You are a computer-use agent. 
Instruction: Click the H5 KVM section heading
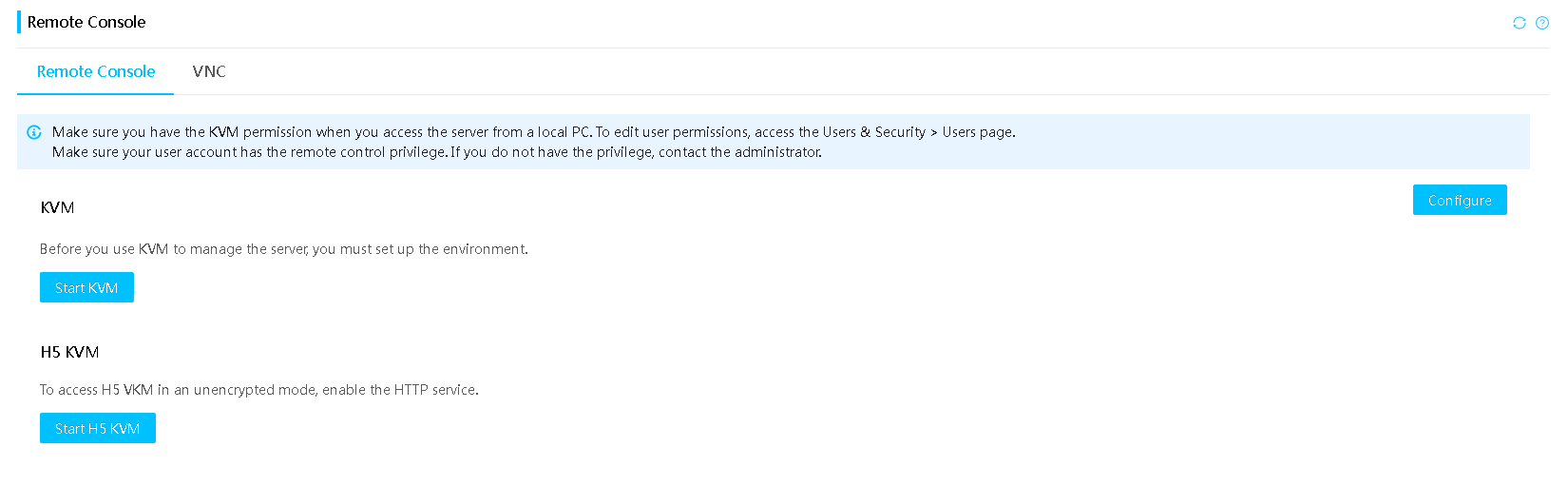69,352
